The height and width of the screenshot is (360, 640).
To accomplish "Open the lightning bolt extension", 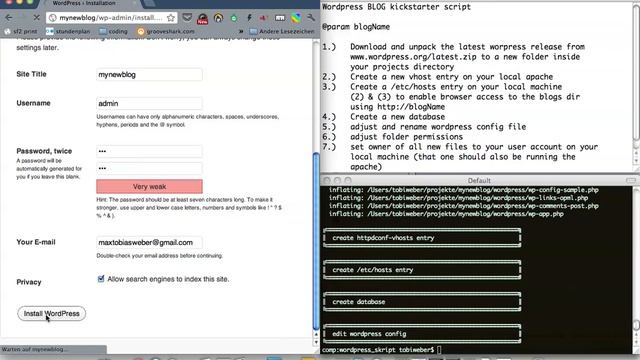I will pyautogui.click(x=249, y=18).
